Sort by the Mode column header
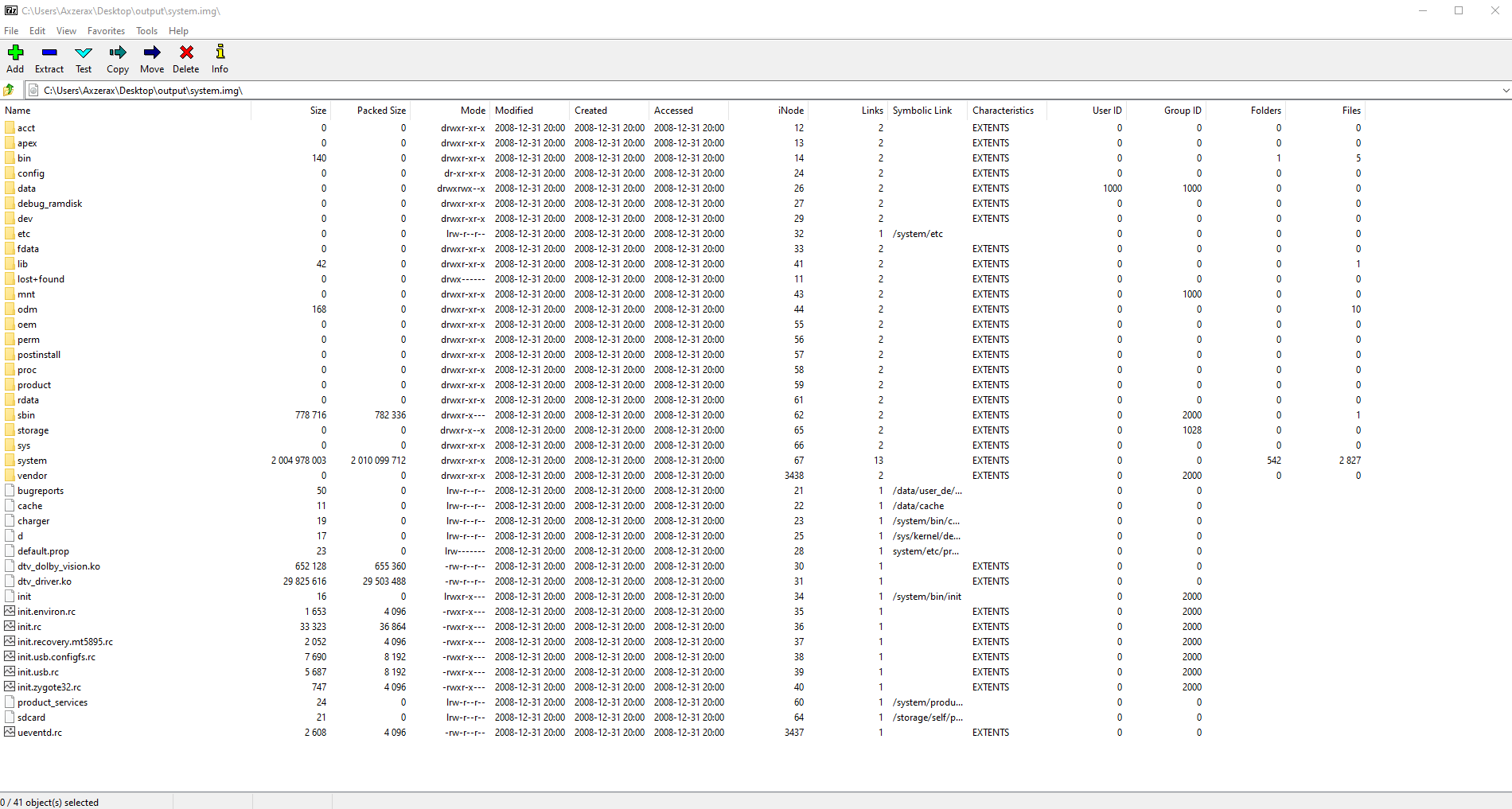 (450, 111)
